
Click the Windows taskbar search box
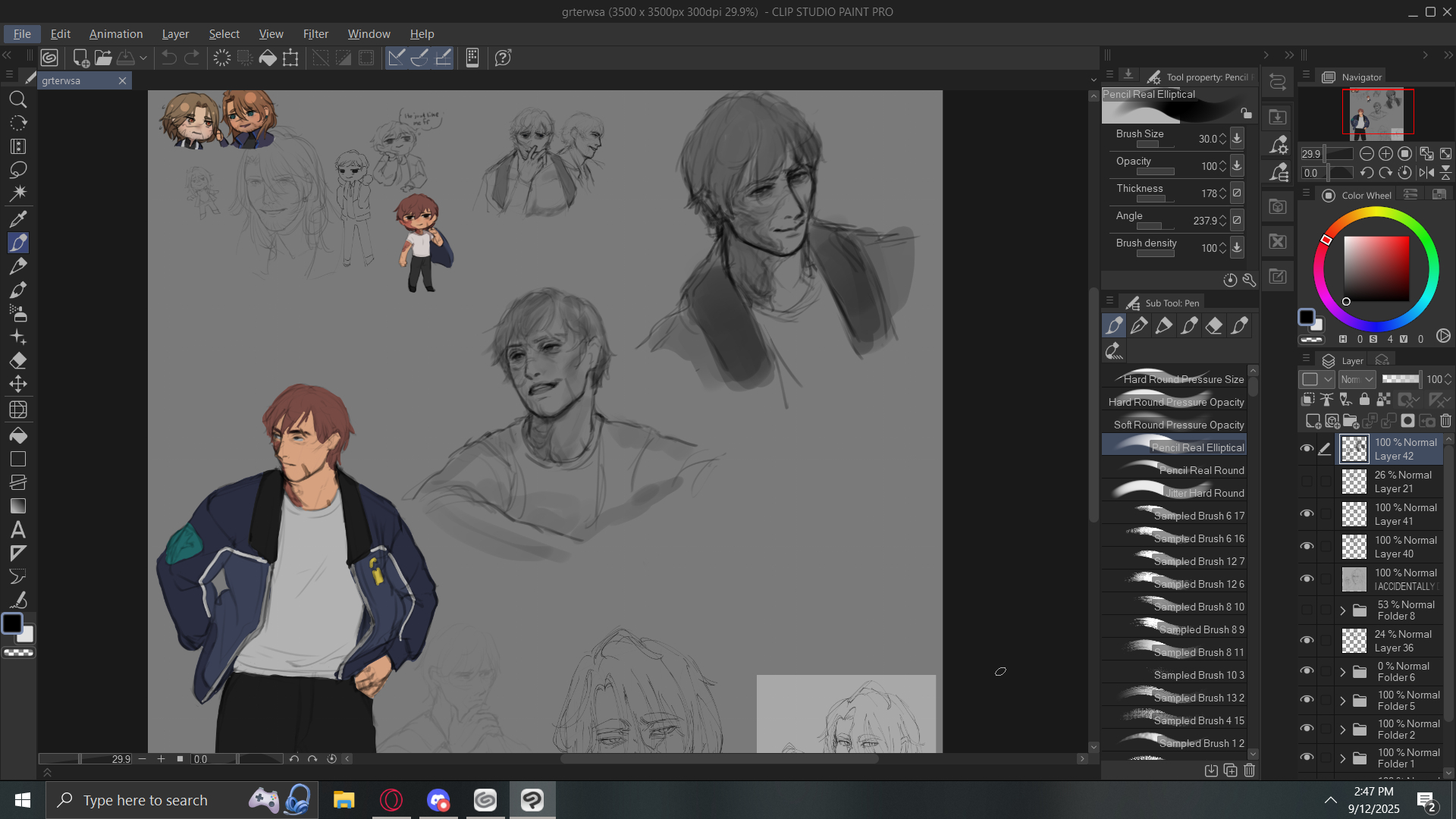click(146, 800)
